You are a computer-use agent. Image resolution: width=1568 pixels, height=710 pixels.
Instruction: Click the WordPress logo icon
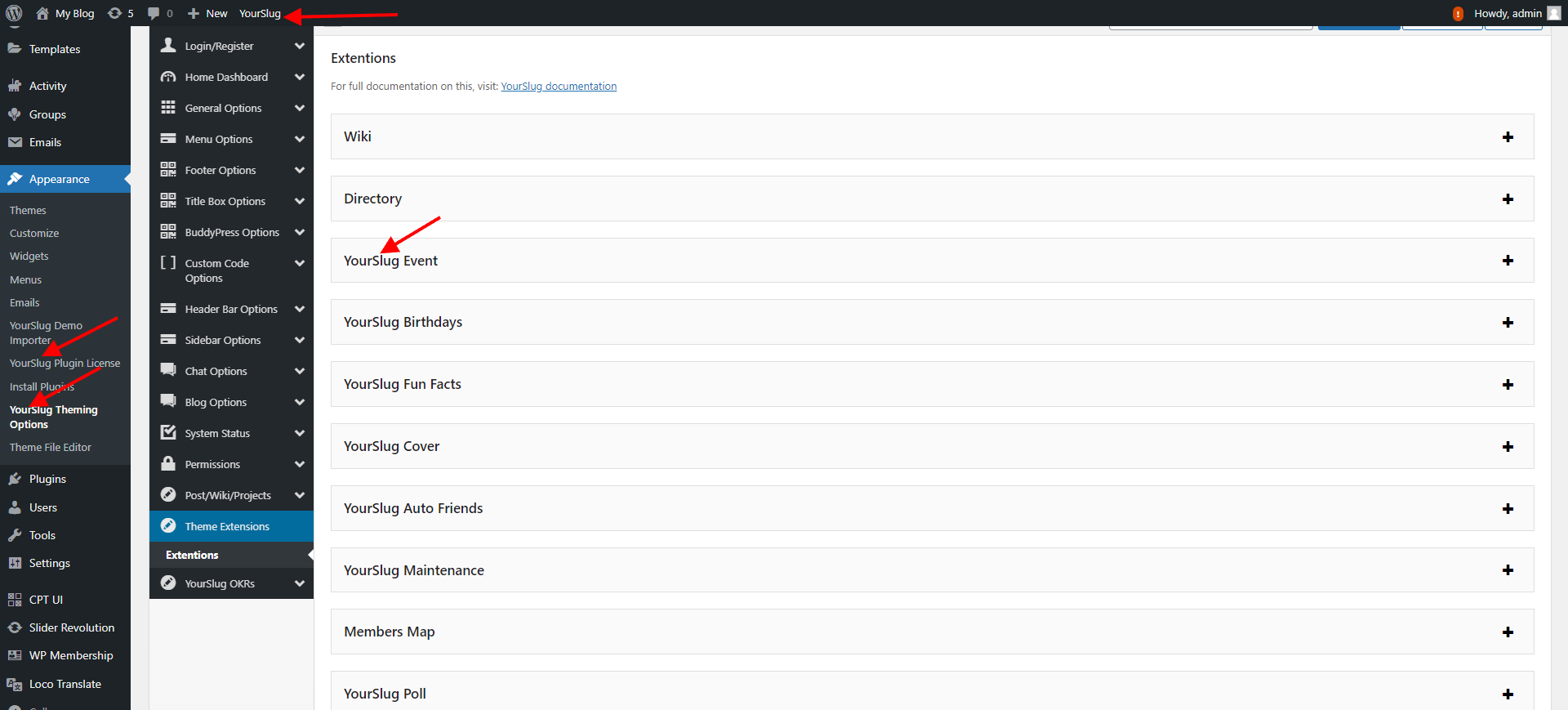coord(14,13)
